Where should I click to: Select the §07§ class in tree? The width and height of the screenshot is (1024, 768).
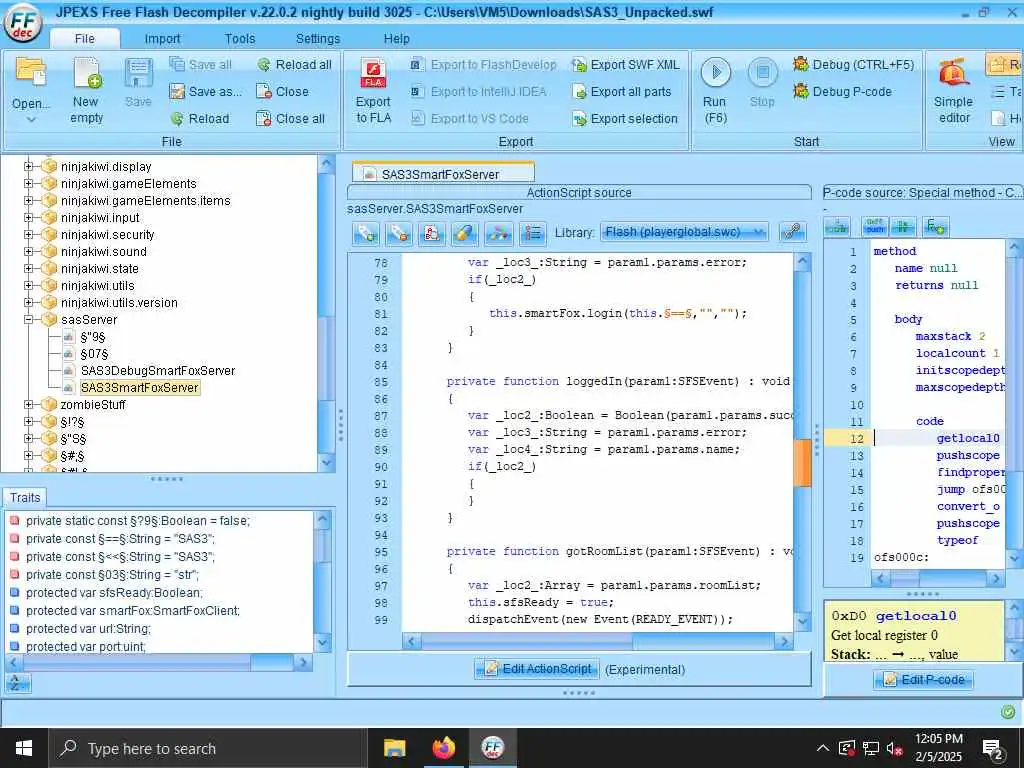click(x=94, y=354)
